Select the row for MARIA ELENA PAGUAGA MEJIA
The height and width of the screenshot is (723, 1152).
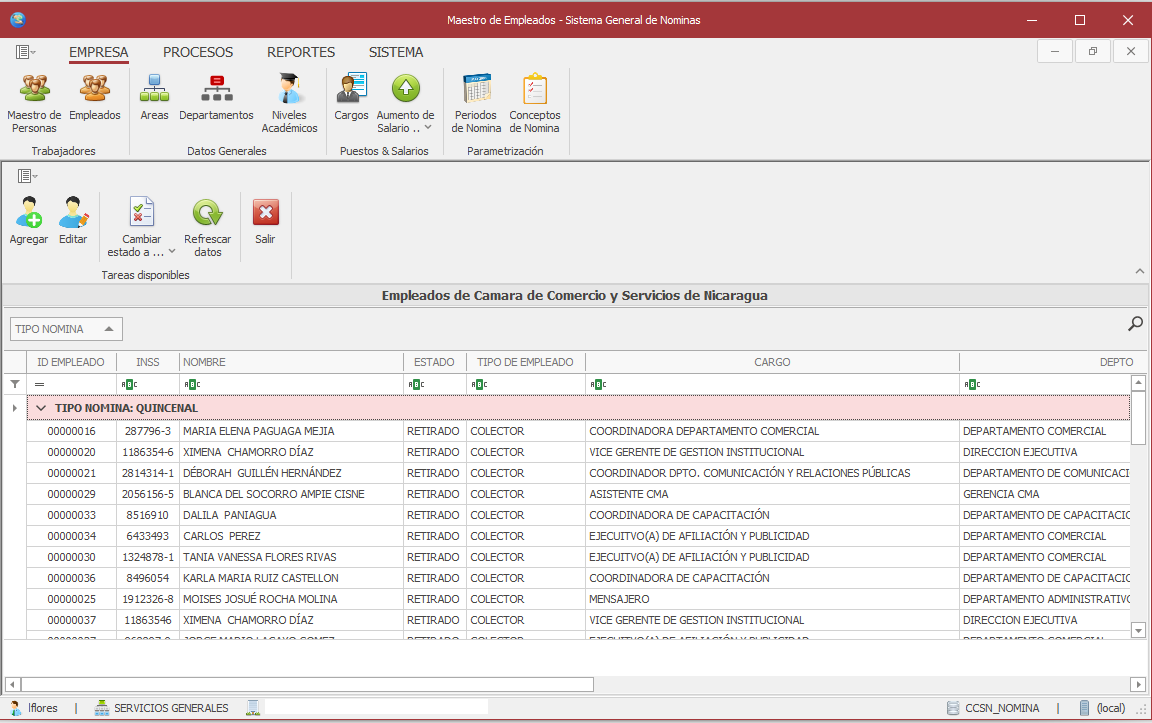[x=578, y=431]
